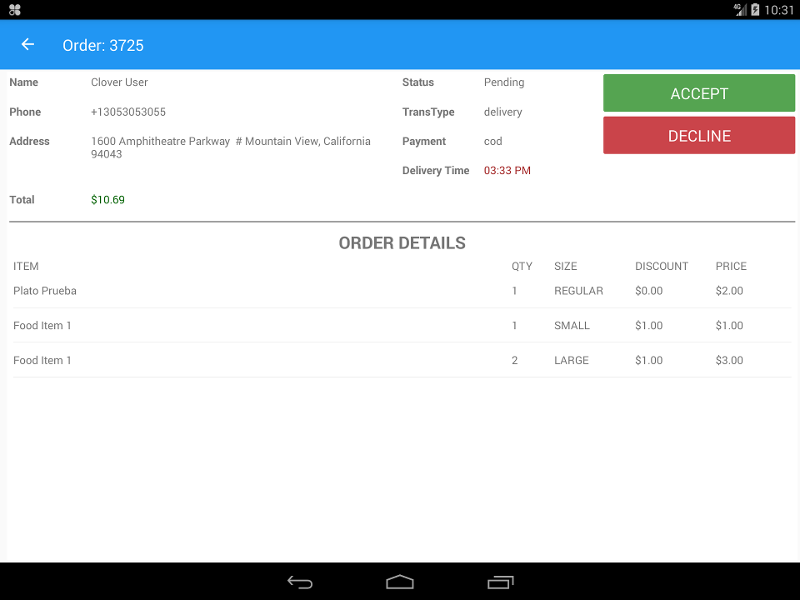Tap the PRICE column header

click(731, 266)
